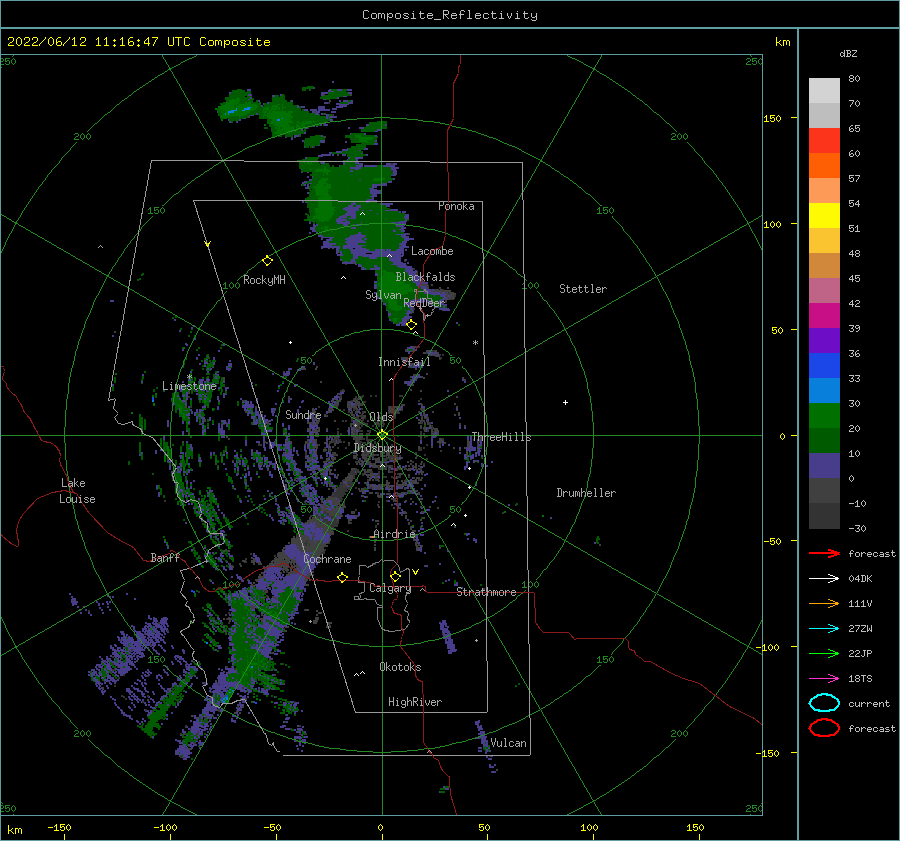Click the Strathmore city label
Image resolution: width=900 pixels, height=841 pixels.
click(x=486, y=592)
